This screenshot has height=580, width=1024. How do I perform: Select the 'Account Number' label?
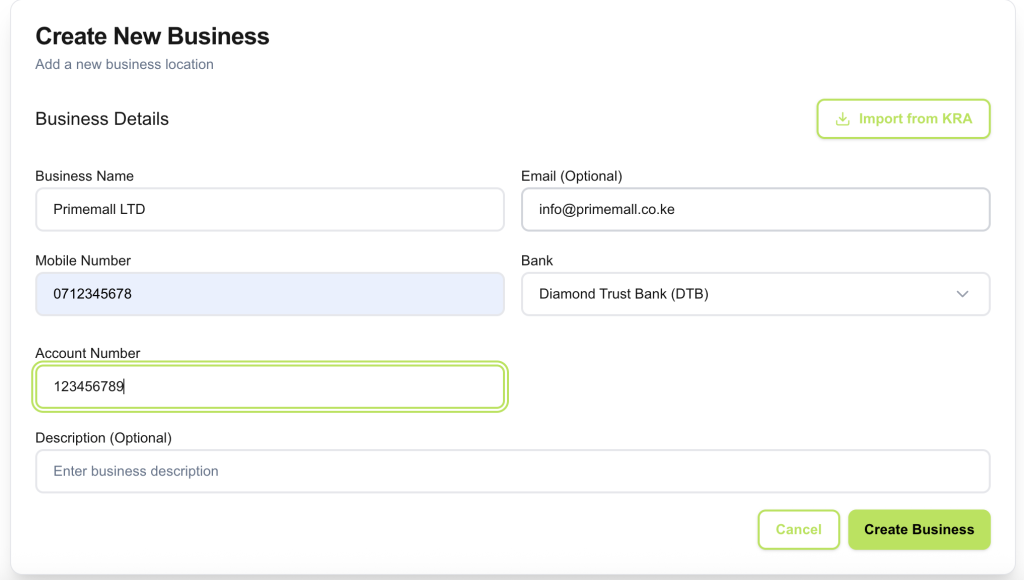pos(88,353)
